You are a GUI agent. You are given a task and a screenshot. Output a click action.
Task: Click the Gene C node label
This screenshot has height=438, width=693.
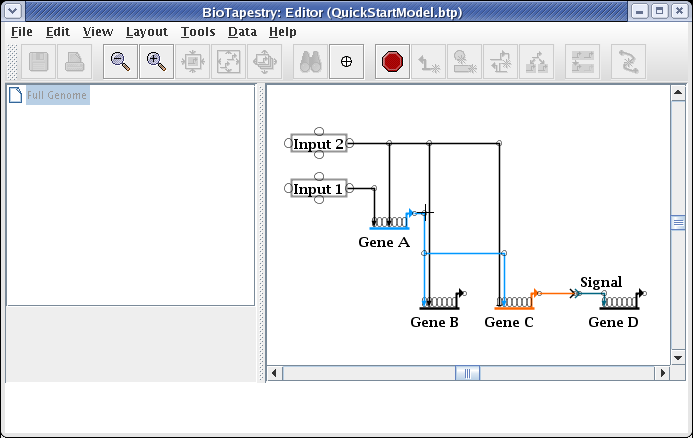(x=508, y=322)
